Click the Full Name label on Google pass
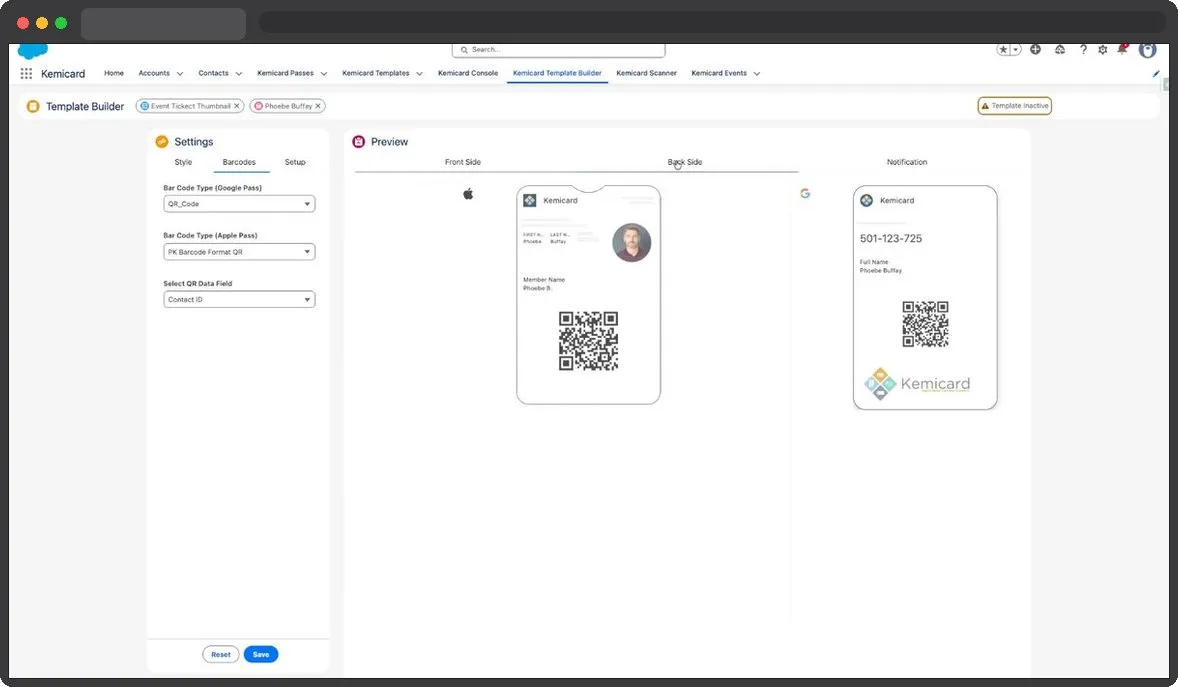The height and width of the screenshot is (687, 1178). tap(874, 262)
